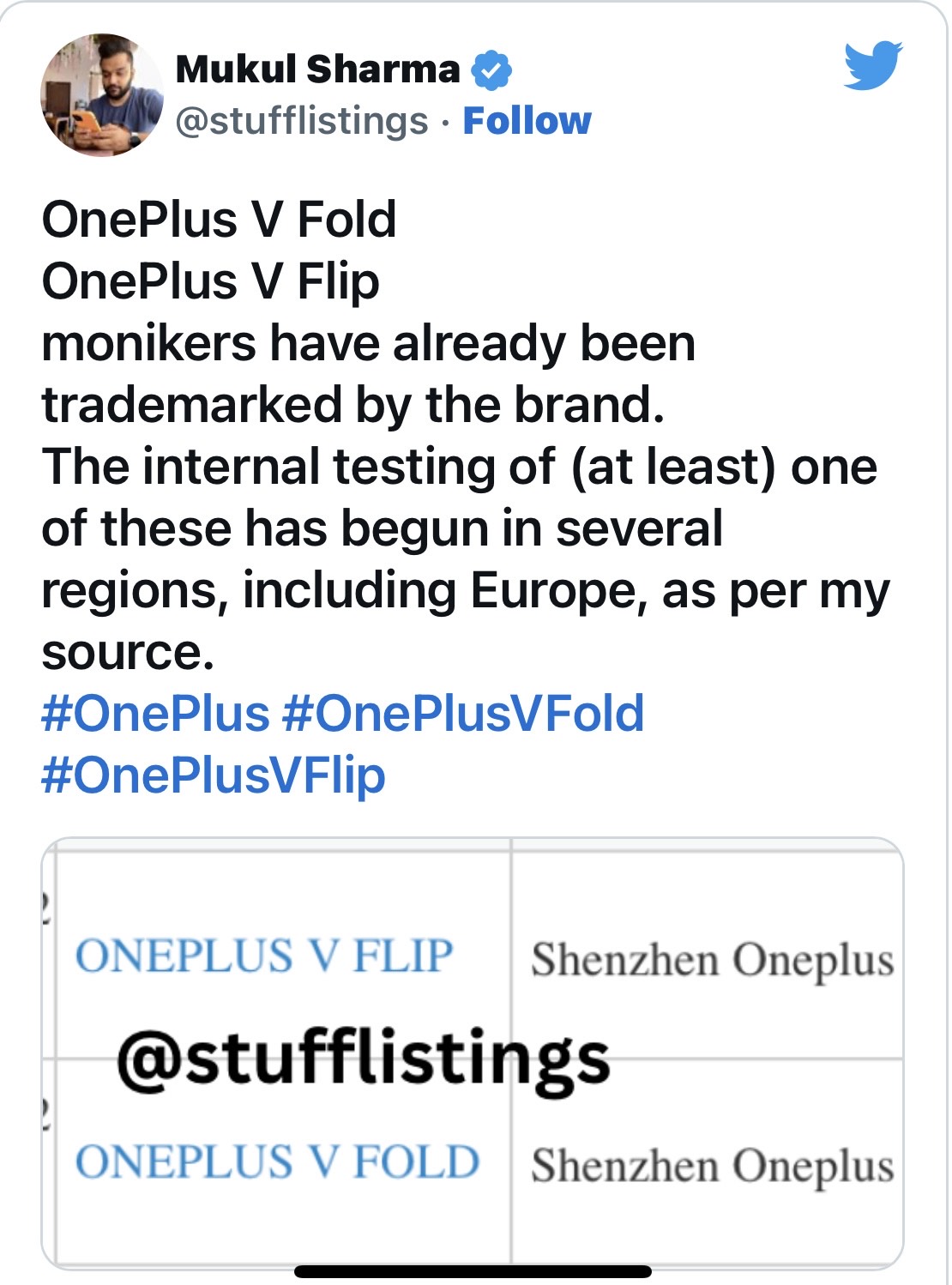Click the ONEPLUS V FOLD trademark entry
The width and height of the screenshot is (952, 1285).
pyautogui.click(x=277, y=1162)
